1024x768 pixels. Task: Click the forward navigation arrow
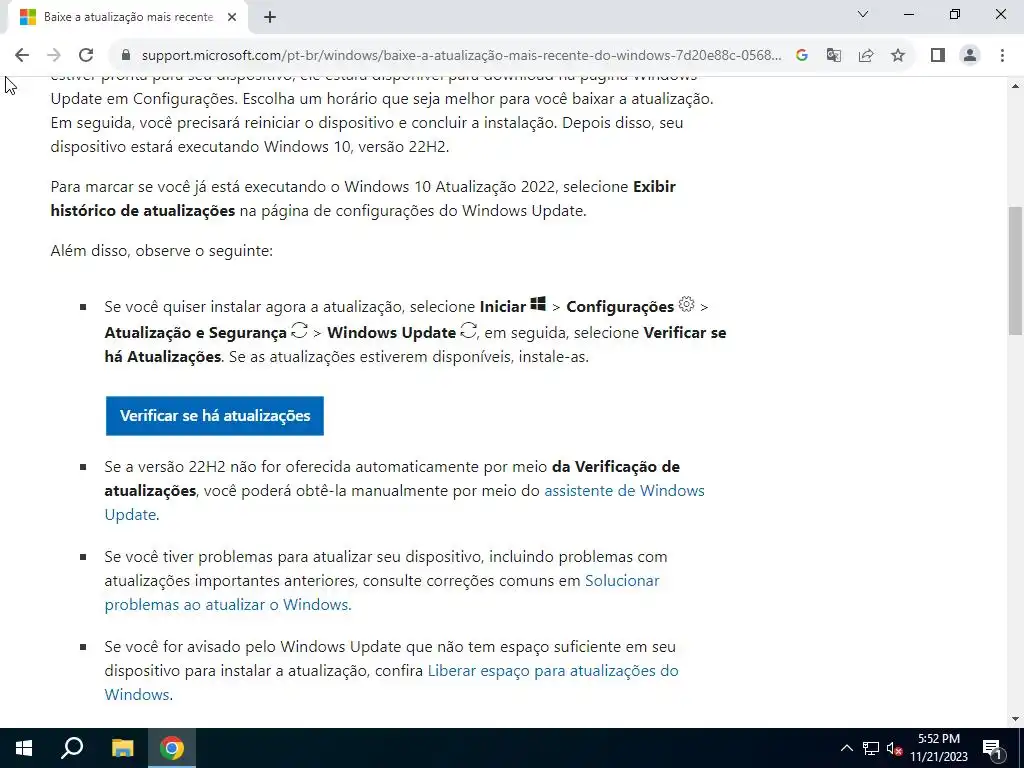[x=54, y=55]
